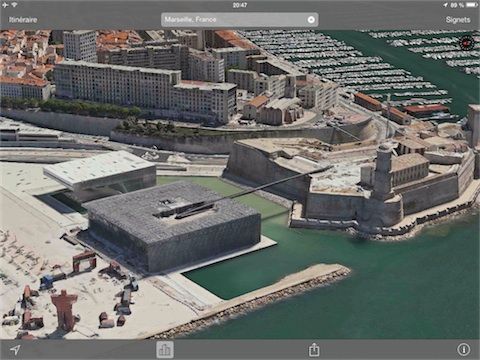Tap the Itinéraire directions button

[23, 20]
